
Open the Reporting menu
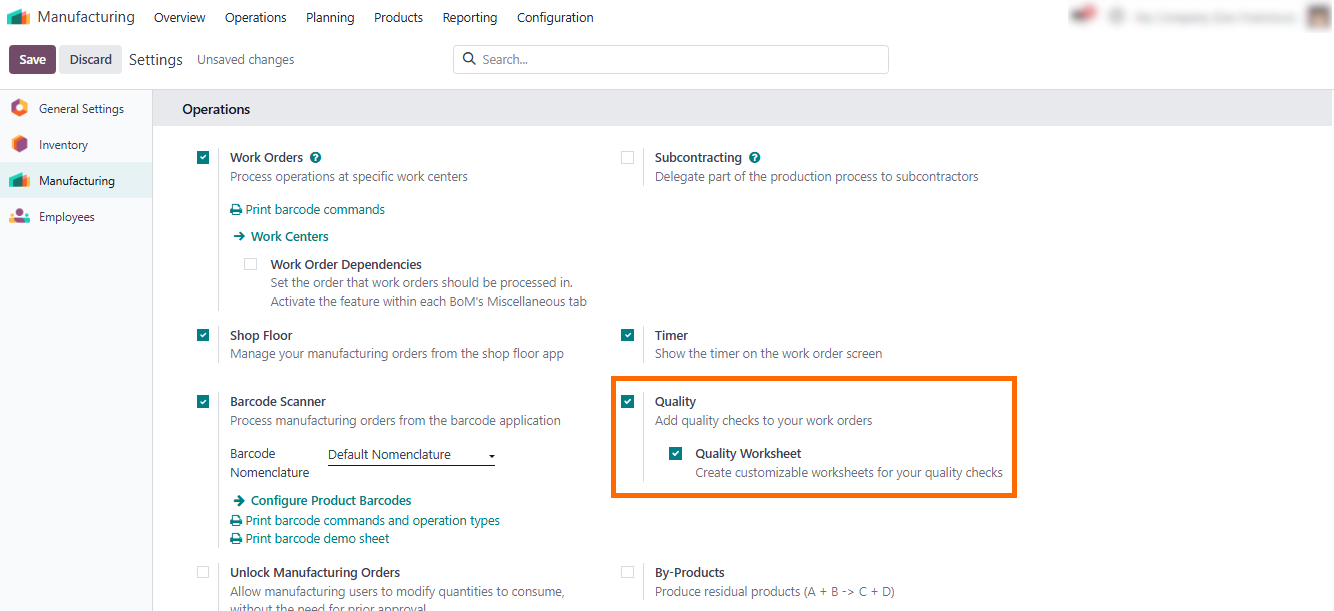pos(470,17)
